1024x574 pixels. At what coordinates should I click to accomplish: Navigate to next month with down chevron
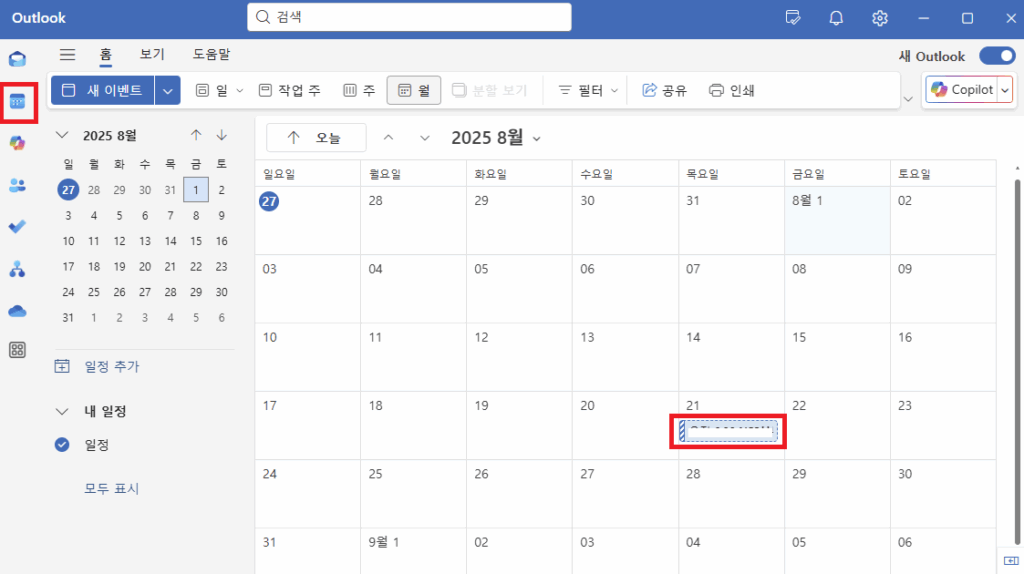tap(425, 138)
